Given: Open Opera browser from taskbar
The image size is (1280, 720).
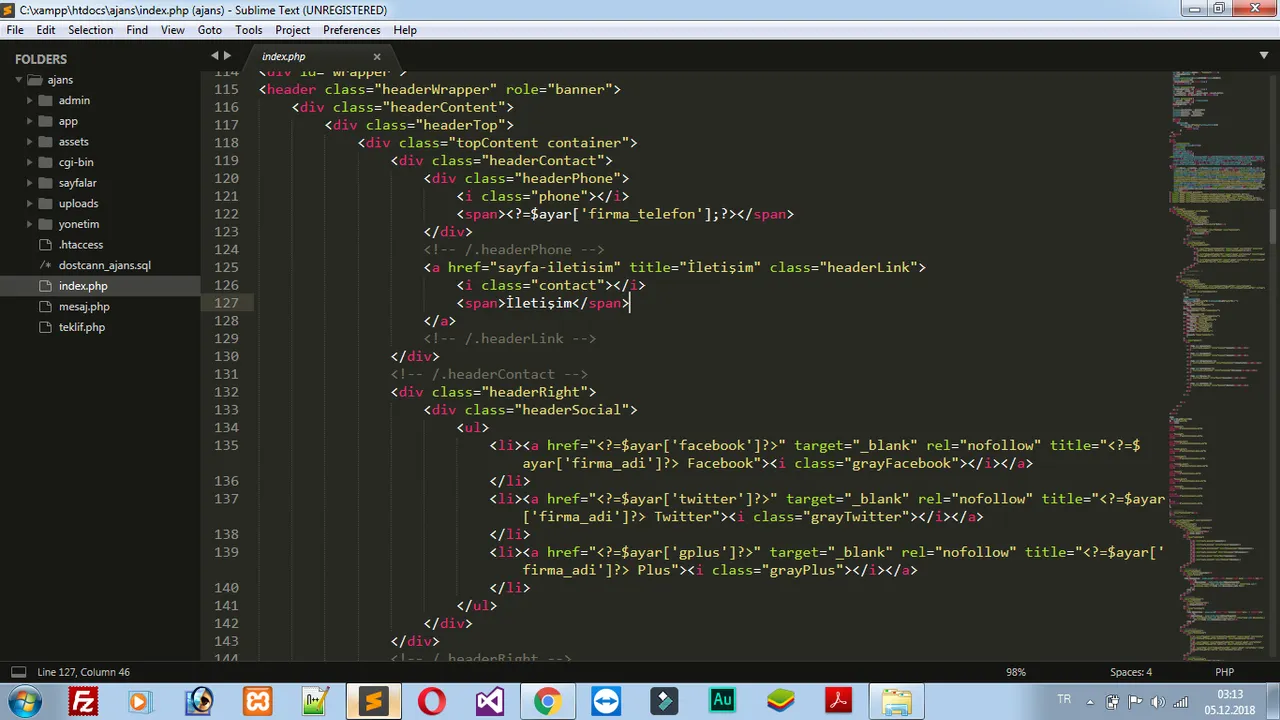Looking at the screenshot, I should pos(431,701).
